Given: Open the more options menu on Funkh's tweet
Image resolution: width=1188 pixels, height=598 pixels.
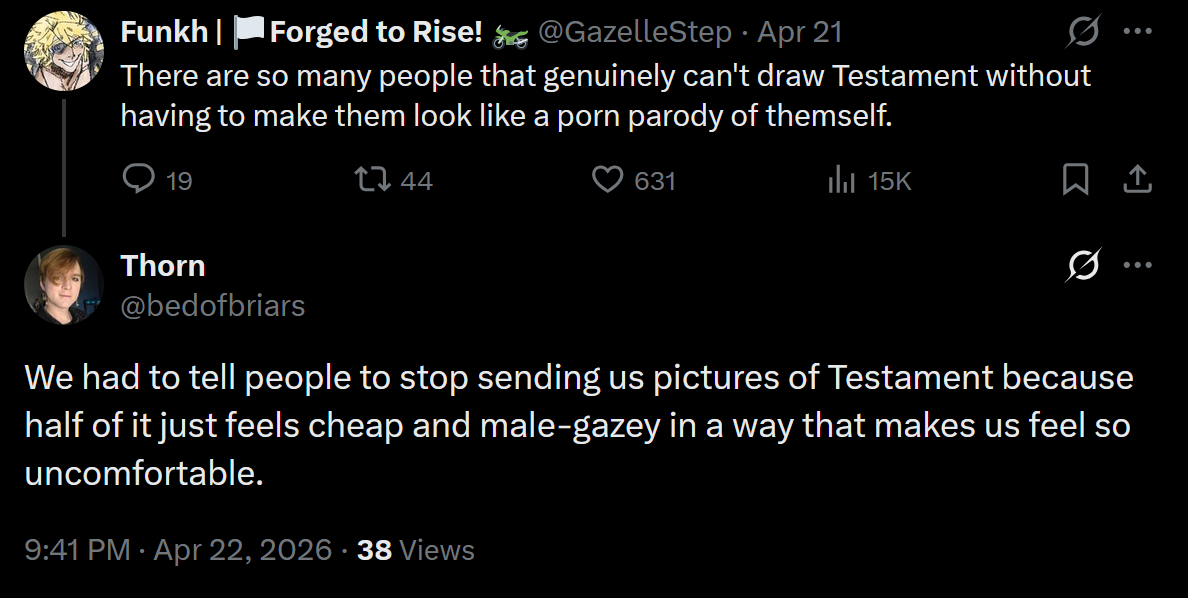Looking at the screenshot, I should [x=1138, y=31].
